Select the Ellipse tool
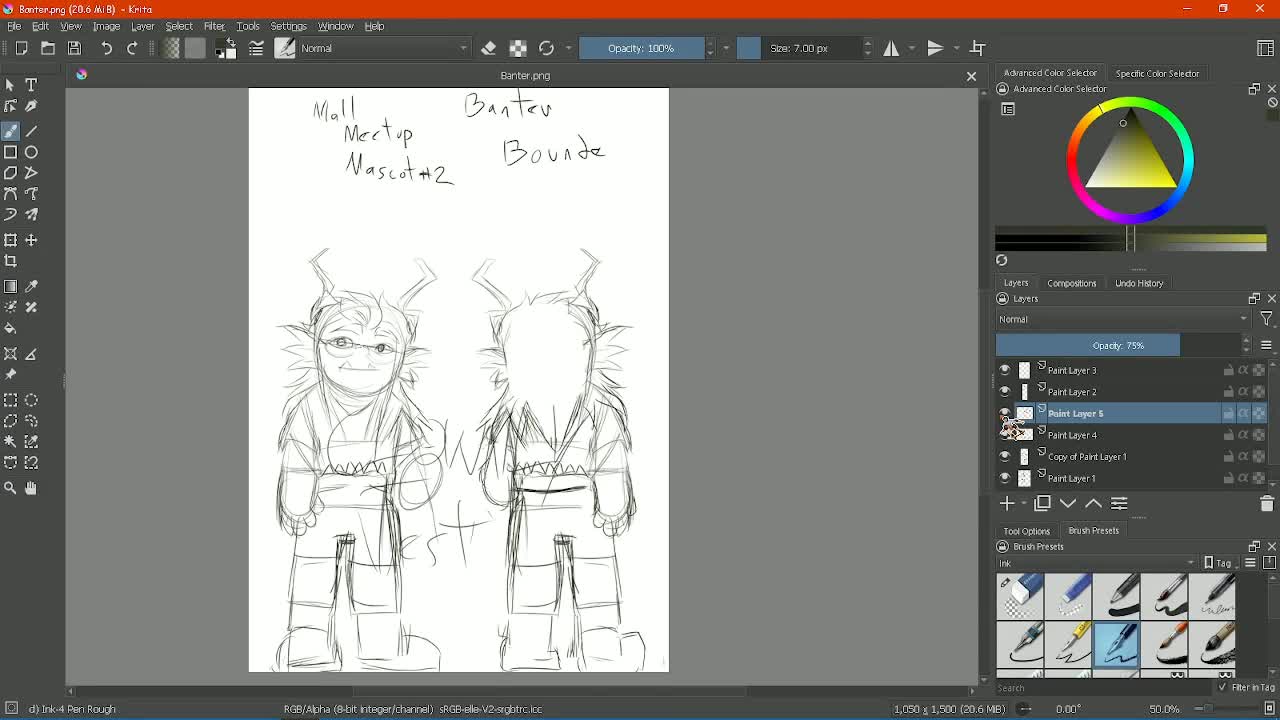1280x720 pixels. pos(31,152)
